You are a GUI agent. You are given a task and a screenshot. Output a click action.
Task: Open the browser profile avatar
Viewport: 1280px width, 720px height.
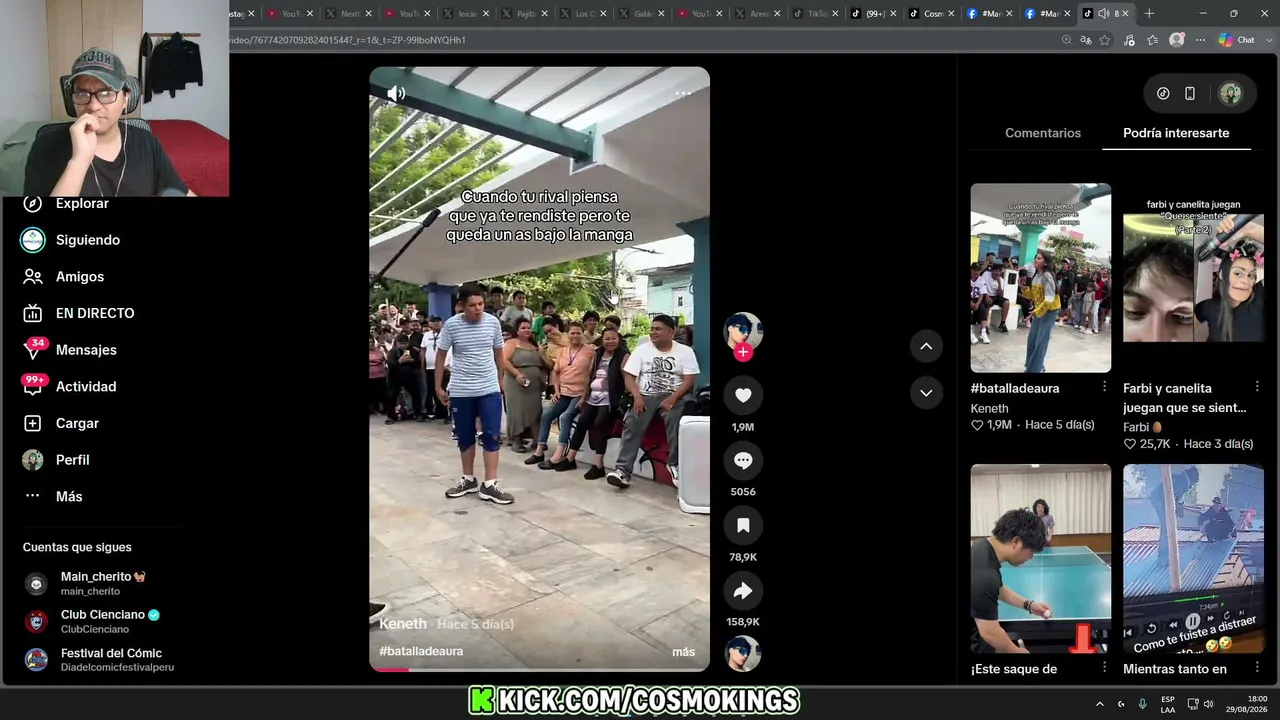click(x=1177, y=40)
